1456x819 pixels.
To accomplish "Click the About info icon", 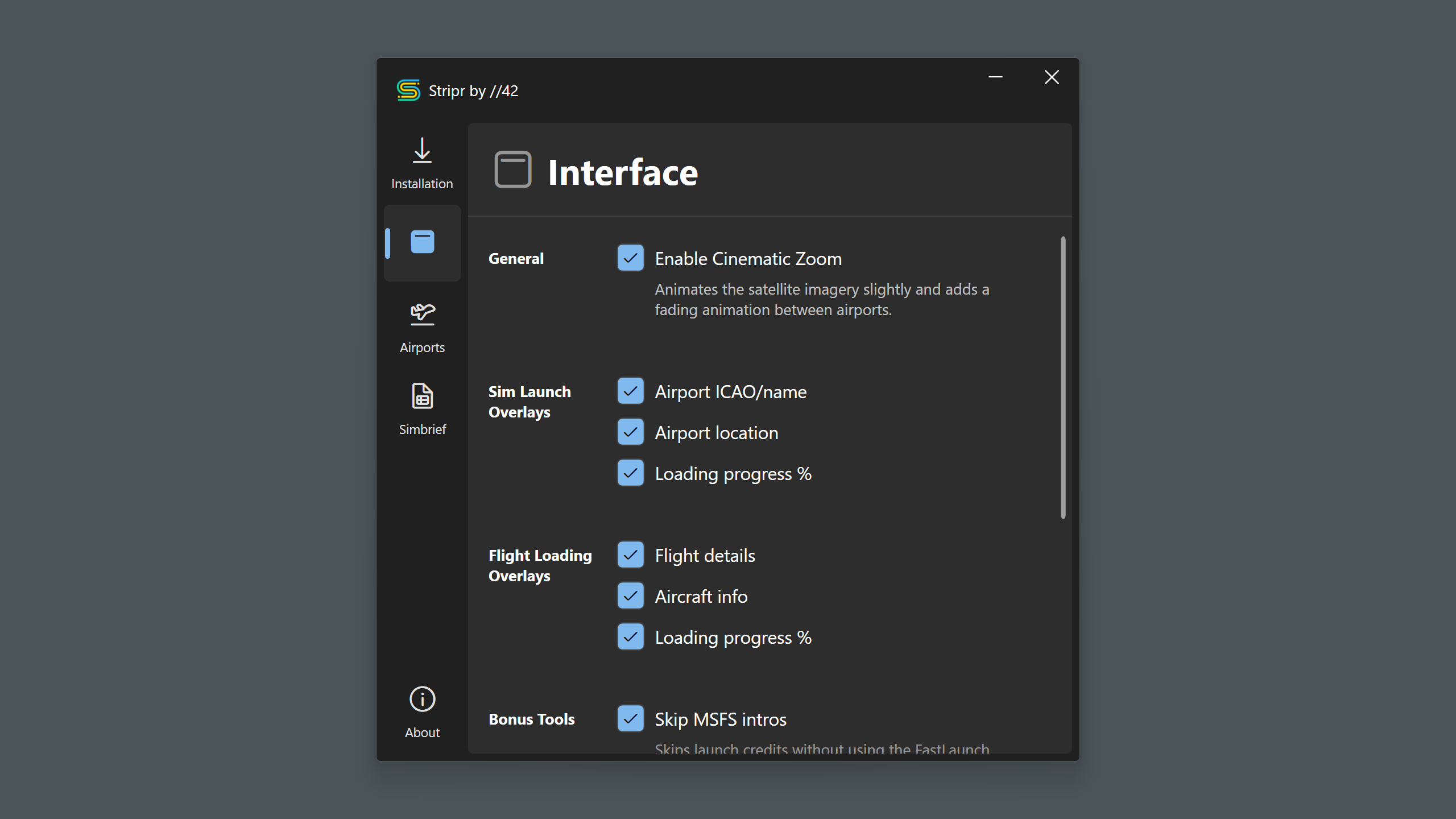I will coord(422,699).
